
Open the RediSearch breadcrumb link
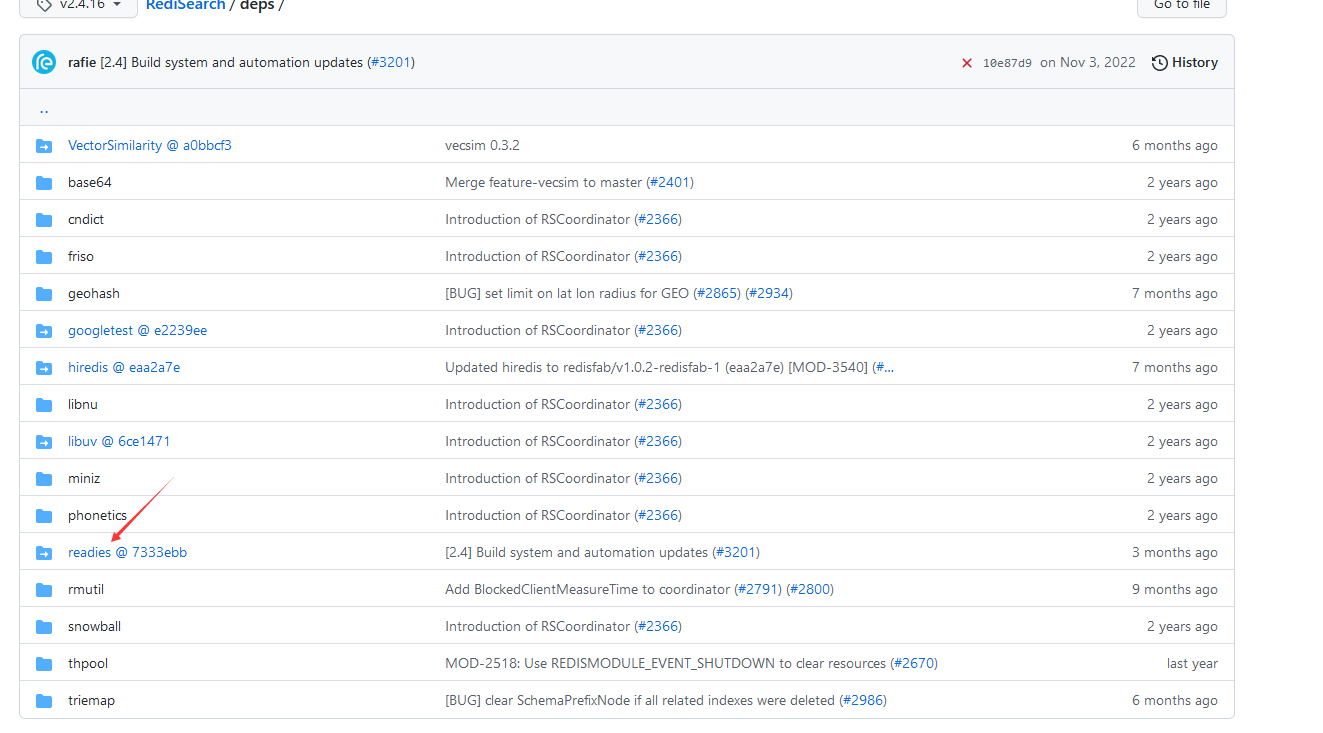(x=186, y=5)
